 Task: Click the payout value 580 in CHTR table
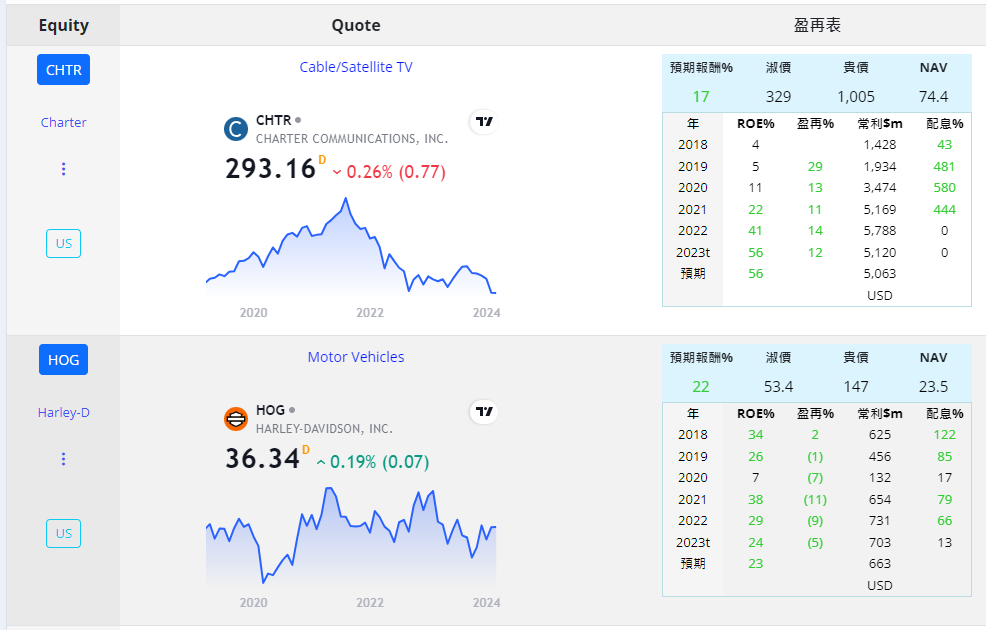[x=944, y=187]
